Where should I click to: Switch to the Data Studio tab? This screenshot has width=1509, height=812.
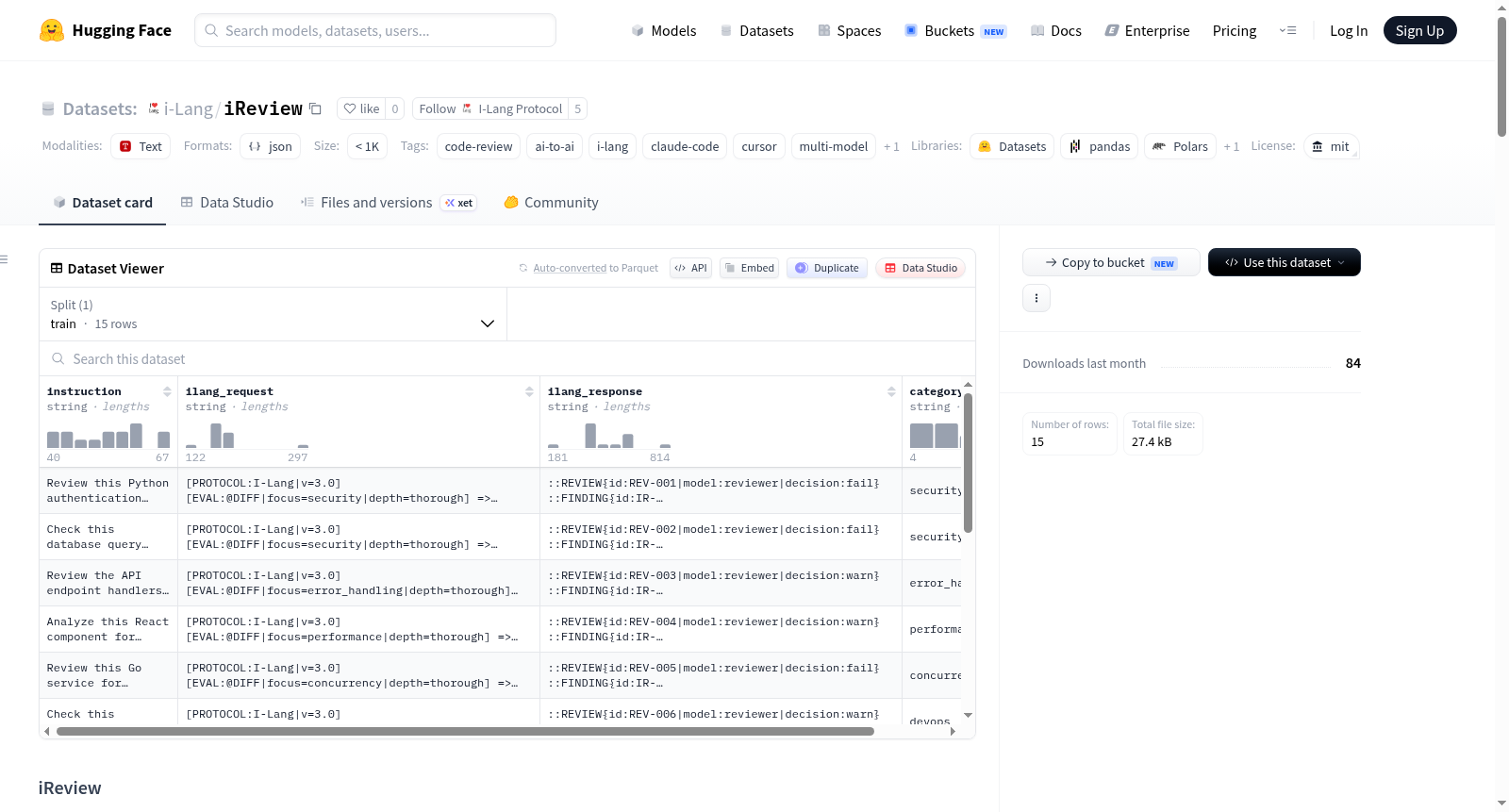pyautogui.click(x=227, y=203)
